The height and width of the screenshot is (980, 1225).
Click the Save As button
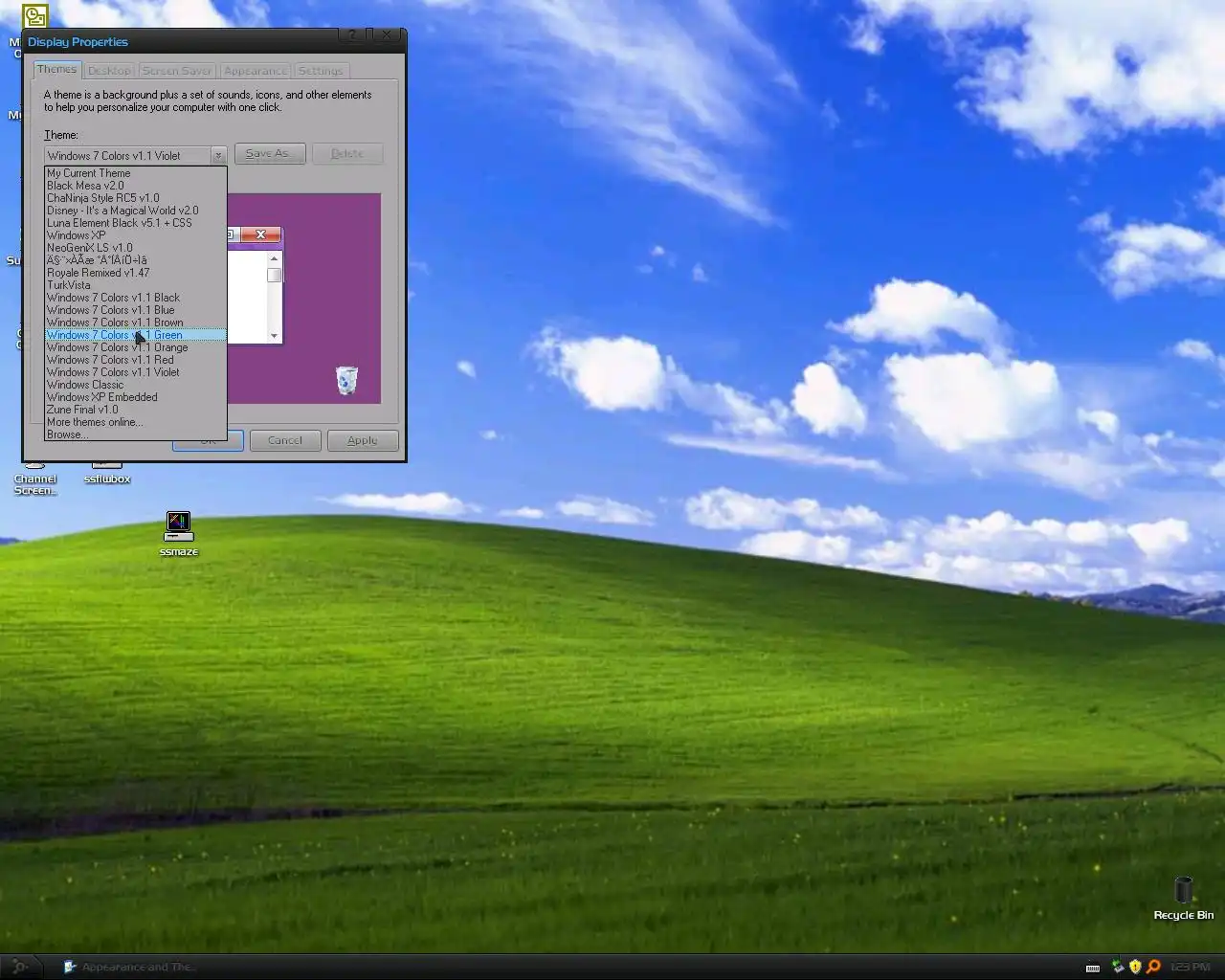pyautogui.click(x=270, y=153)
